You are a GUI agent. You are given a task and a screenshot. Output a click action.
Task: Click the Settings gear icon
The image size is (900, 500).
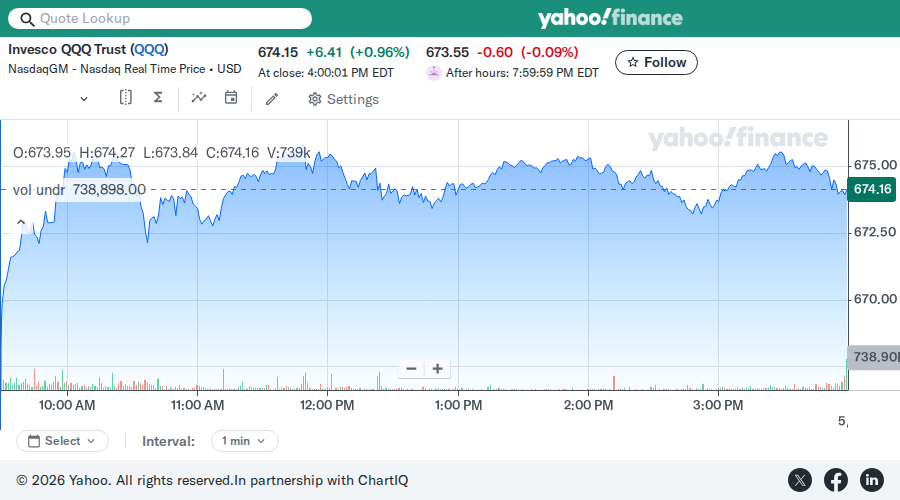315,99
